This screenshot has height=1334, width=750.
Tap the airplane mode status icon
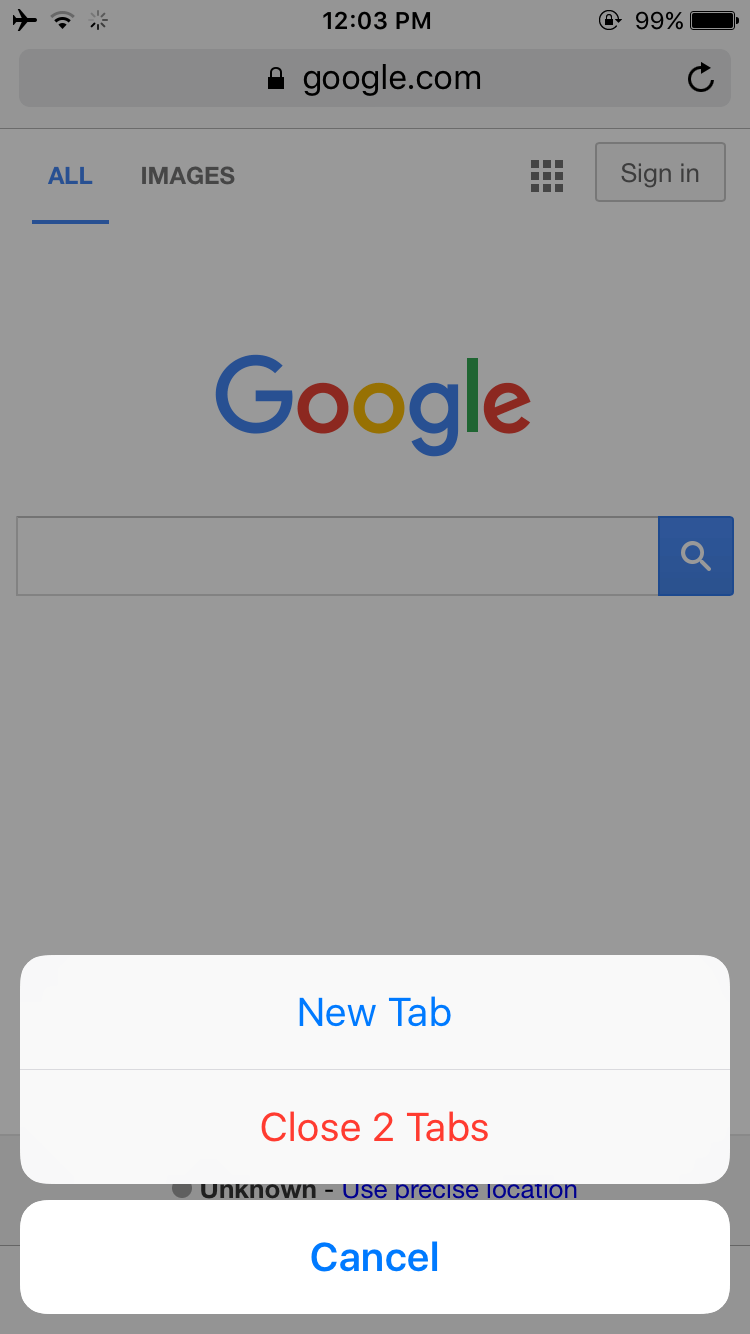click(x=25, y=20)
